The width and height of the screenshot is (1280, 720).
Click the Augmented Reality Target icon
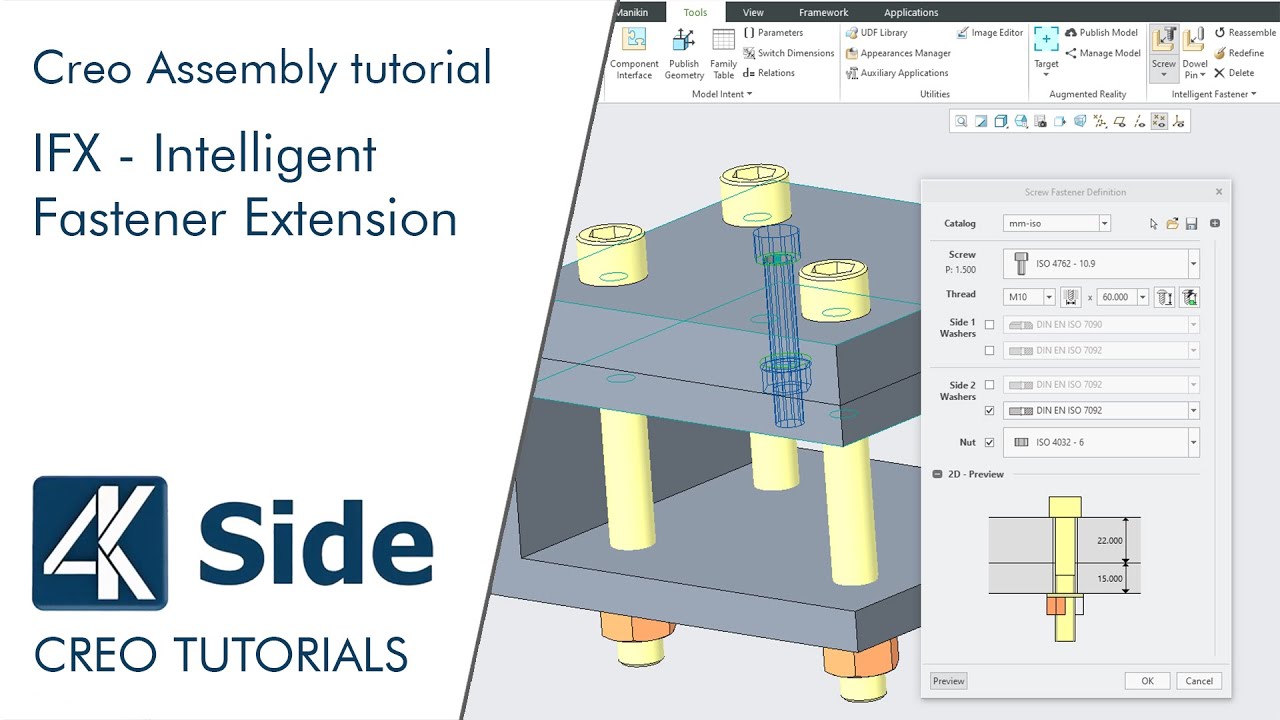1046,40
